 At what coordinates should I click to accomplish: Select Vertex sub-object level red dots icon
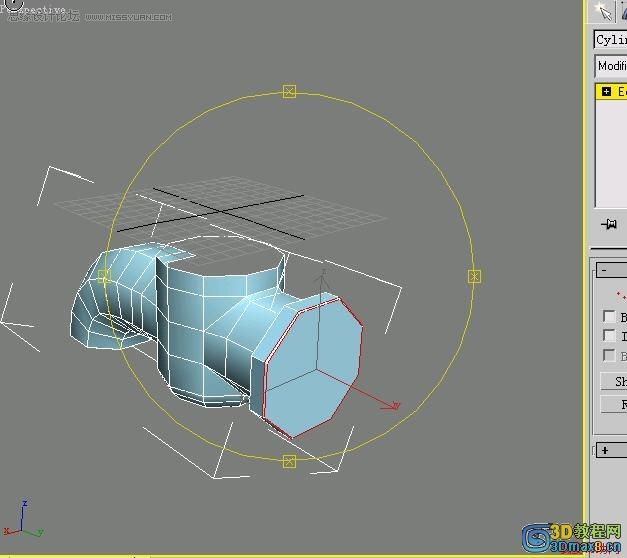(621, 296)
